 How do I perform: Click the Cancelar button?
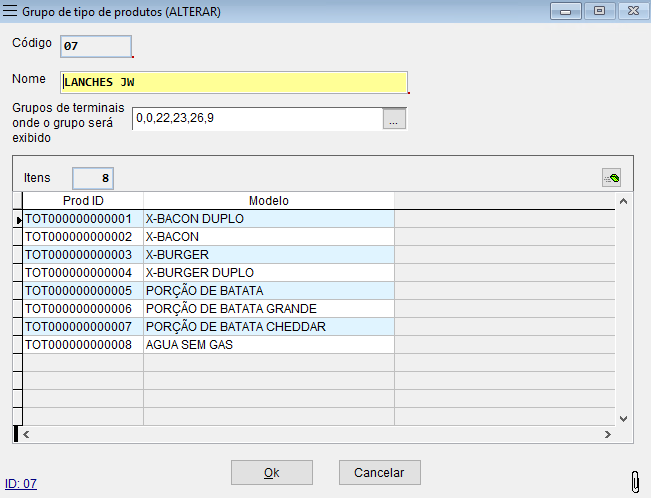click(379, 472)
